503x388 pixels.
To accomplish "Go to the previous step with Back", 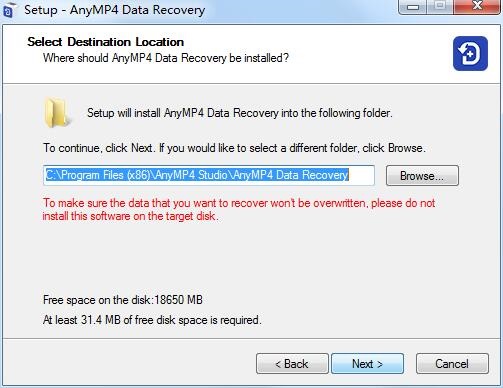I will coord(292,364).
